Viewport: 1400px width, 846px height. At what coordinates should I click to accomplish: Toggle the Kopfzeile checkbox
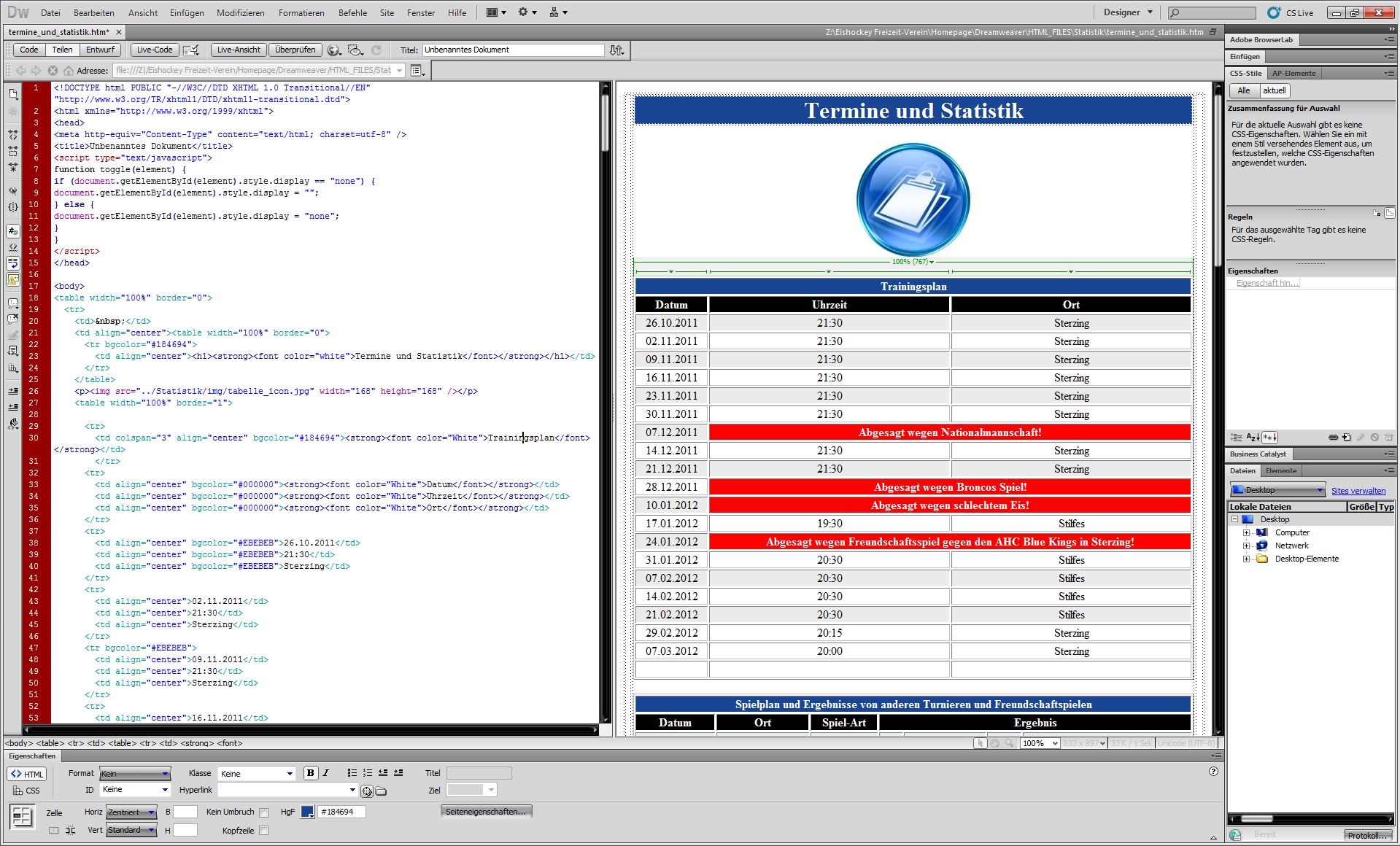coord(264,831)
